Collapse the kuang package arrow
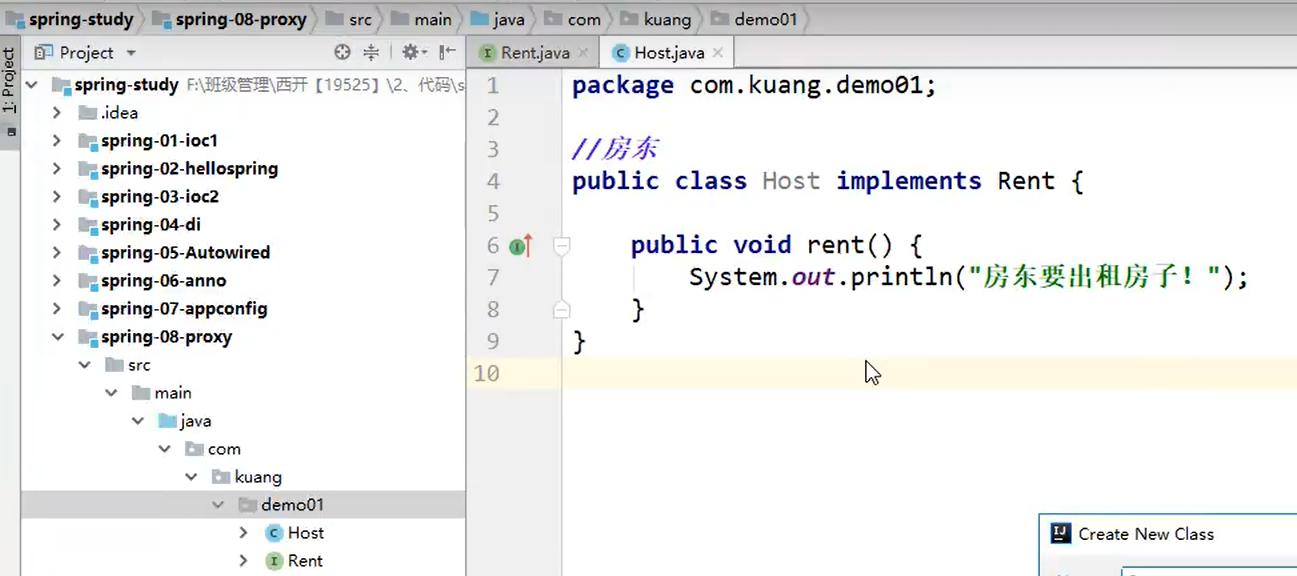 [192, 477]
